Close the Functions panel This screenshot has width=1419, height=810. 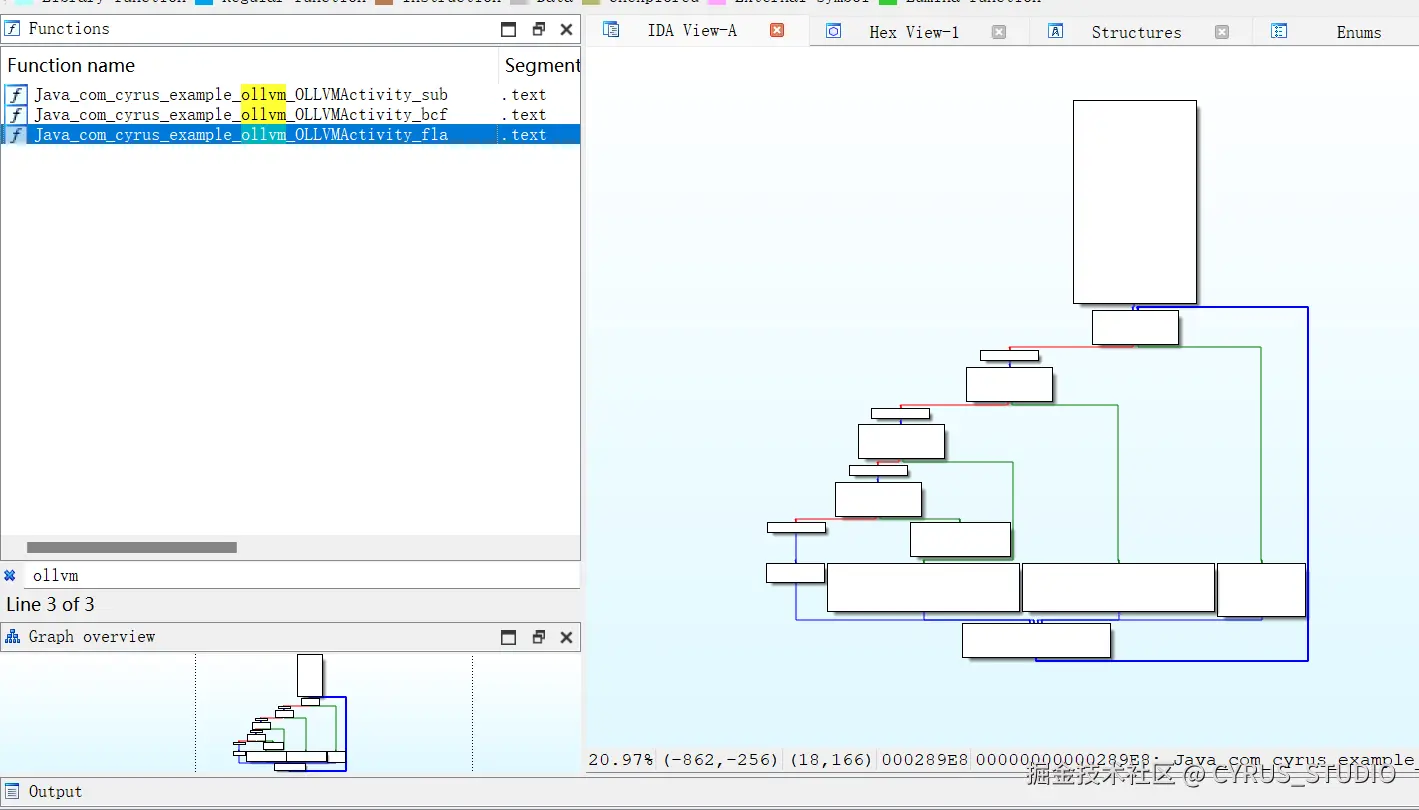[566, 29]
